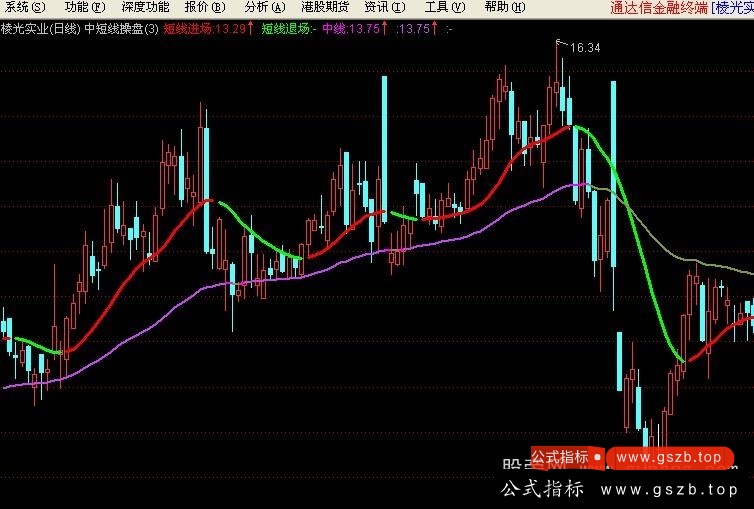Click the 棱光实 tab at top right
The image size is (754, 509).
pyautogui.click(x=734, y=8)
